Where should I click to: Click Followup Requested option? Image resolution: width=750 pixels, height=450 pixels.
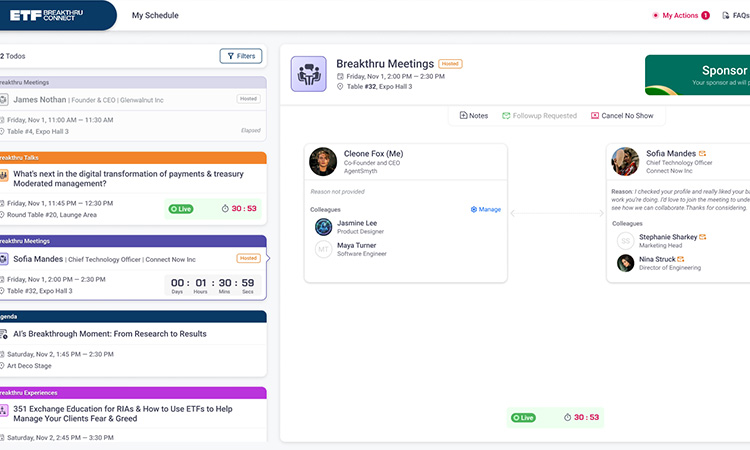tap(539, 116)
